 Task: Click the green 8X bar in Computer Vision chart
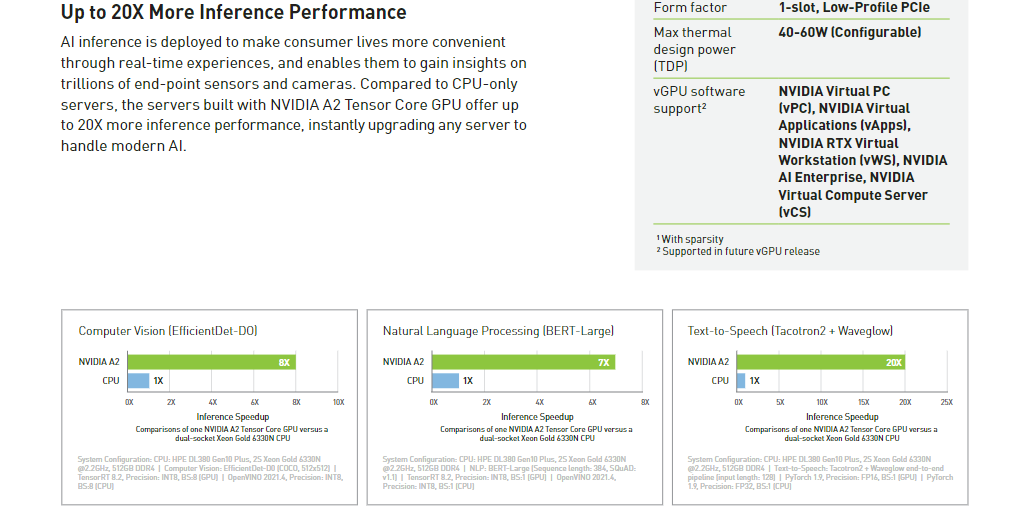tap(211, 362)
